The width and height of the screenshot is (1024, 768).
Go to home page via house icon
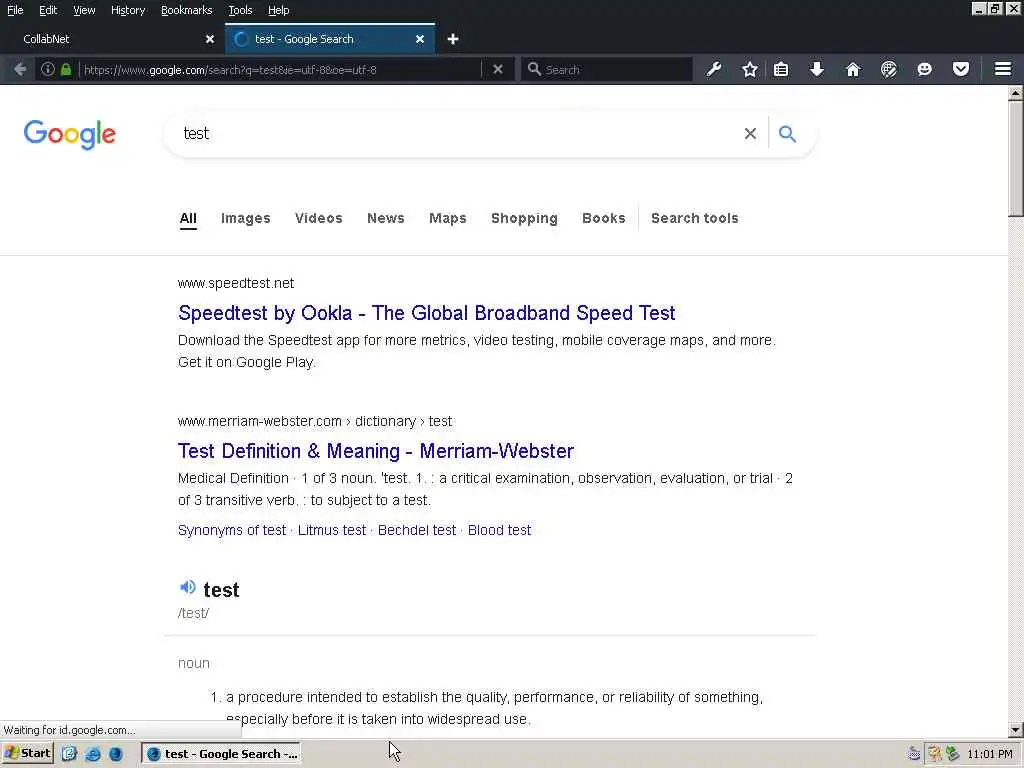click(853, 69)
